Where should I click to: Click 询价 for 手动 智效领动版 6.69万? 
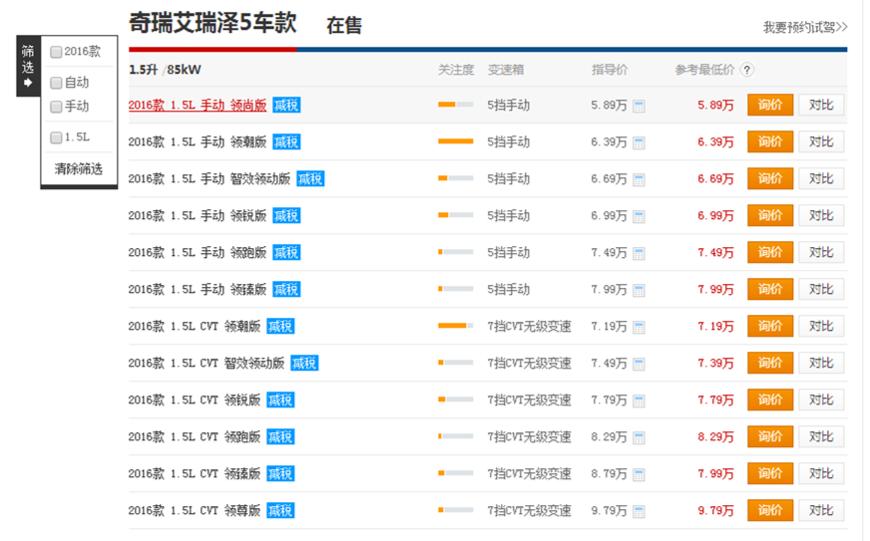click(x=770, y=179)
